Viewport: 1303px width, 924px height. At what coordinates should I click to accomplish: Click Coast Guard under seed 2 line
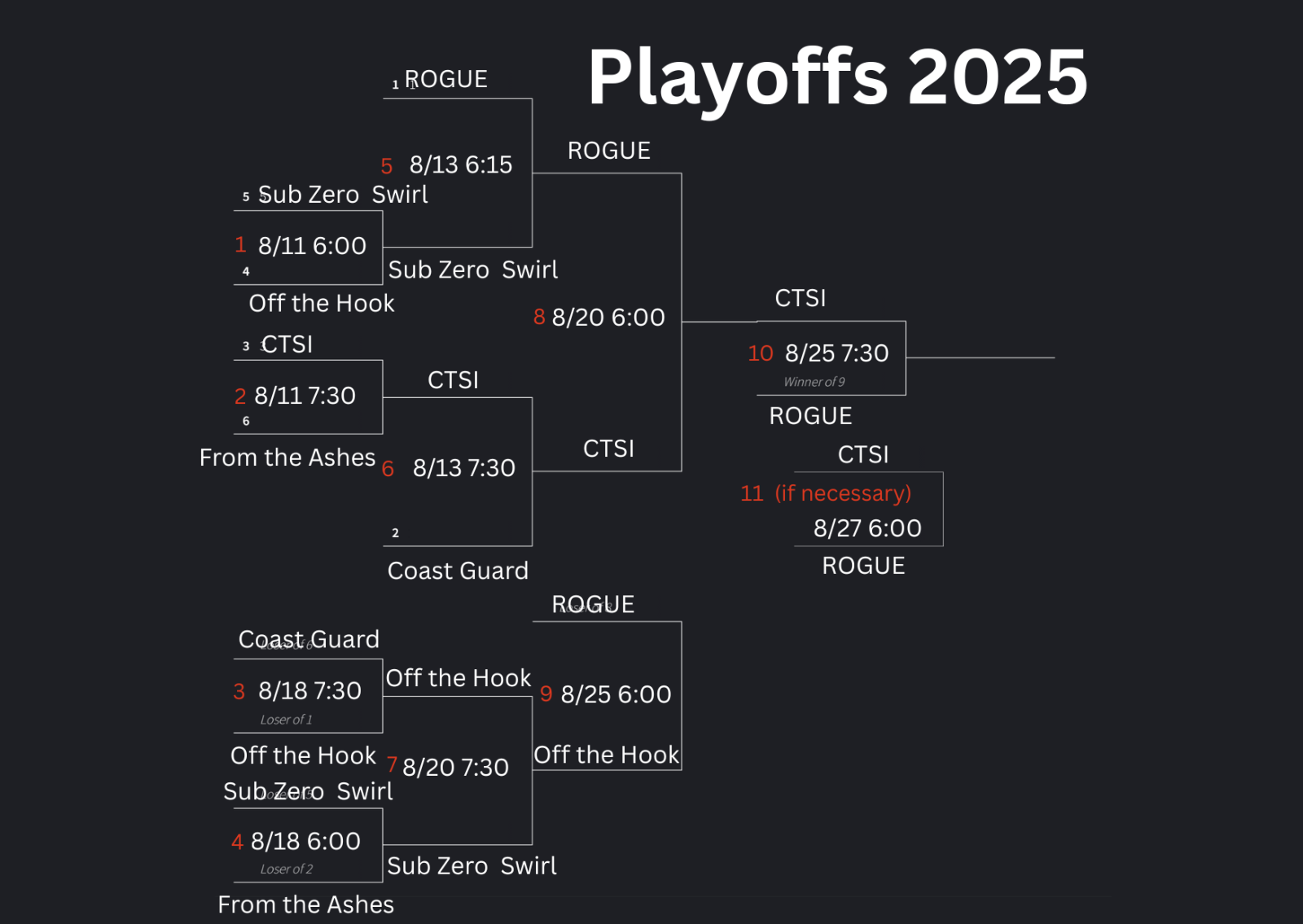458,571
